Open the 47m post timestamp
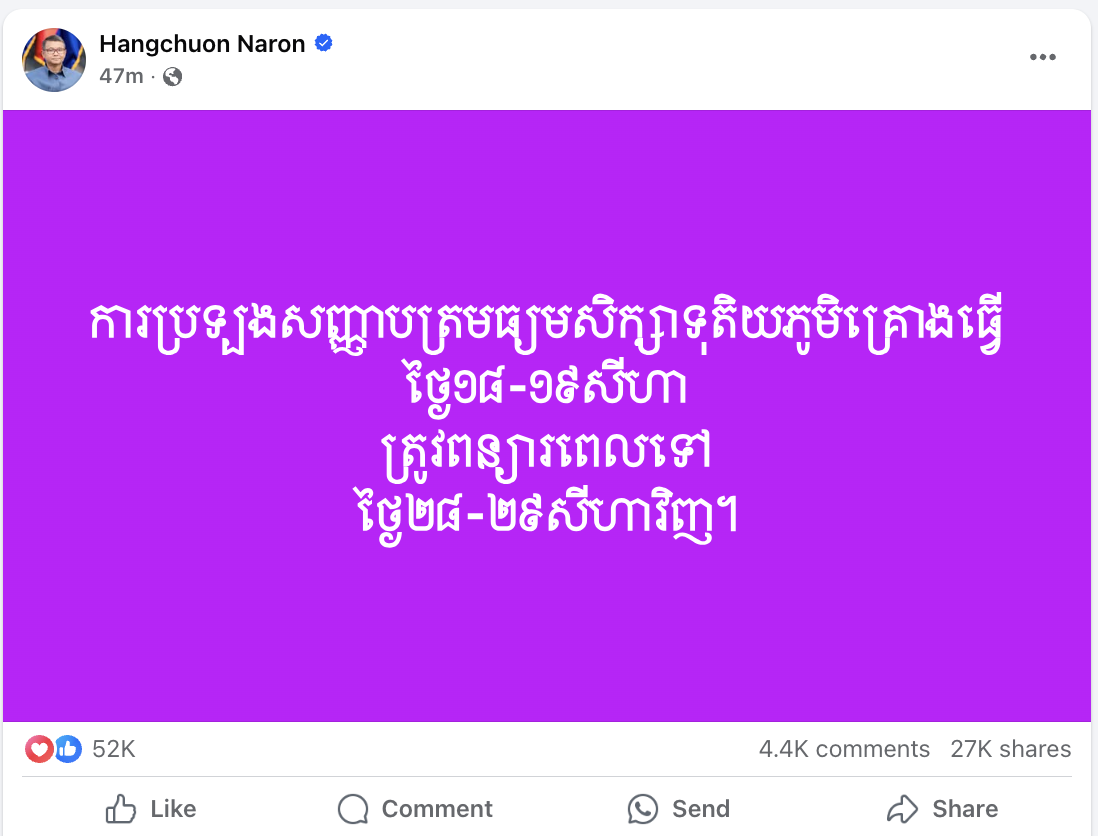The width and height of the screenshot is (1098, 836). click(x=121, y=76)
